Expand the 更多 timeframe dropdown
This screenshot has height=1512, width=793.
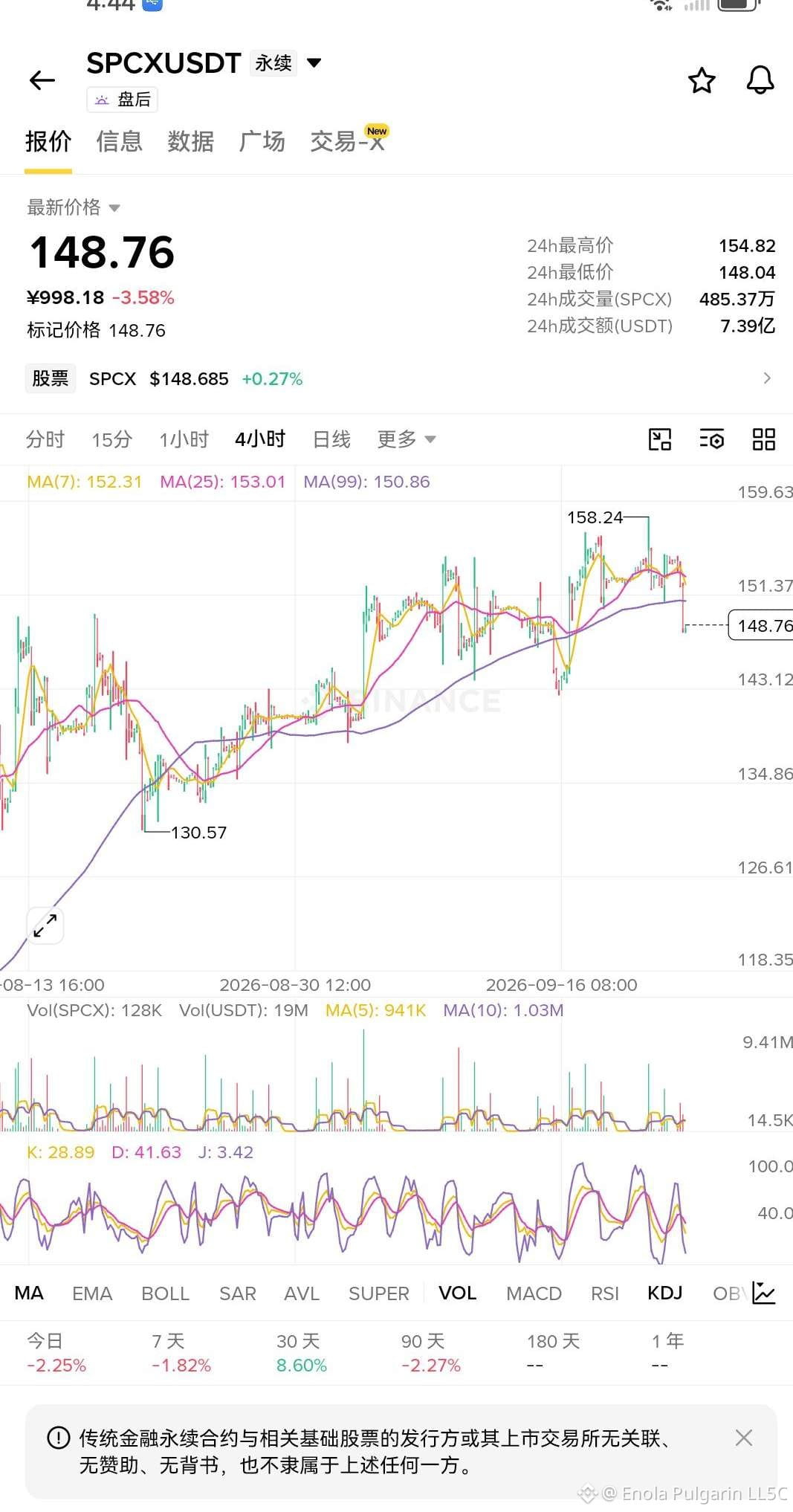coord(406,439)
